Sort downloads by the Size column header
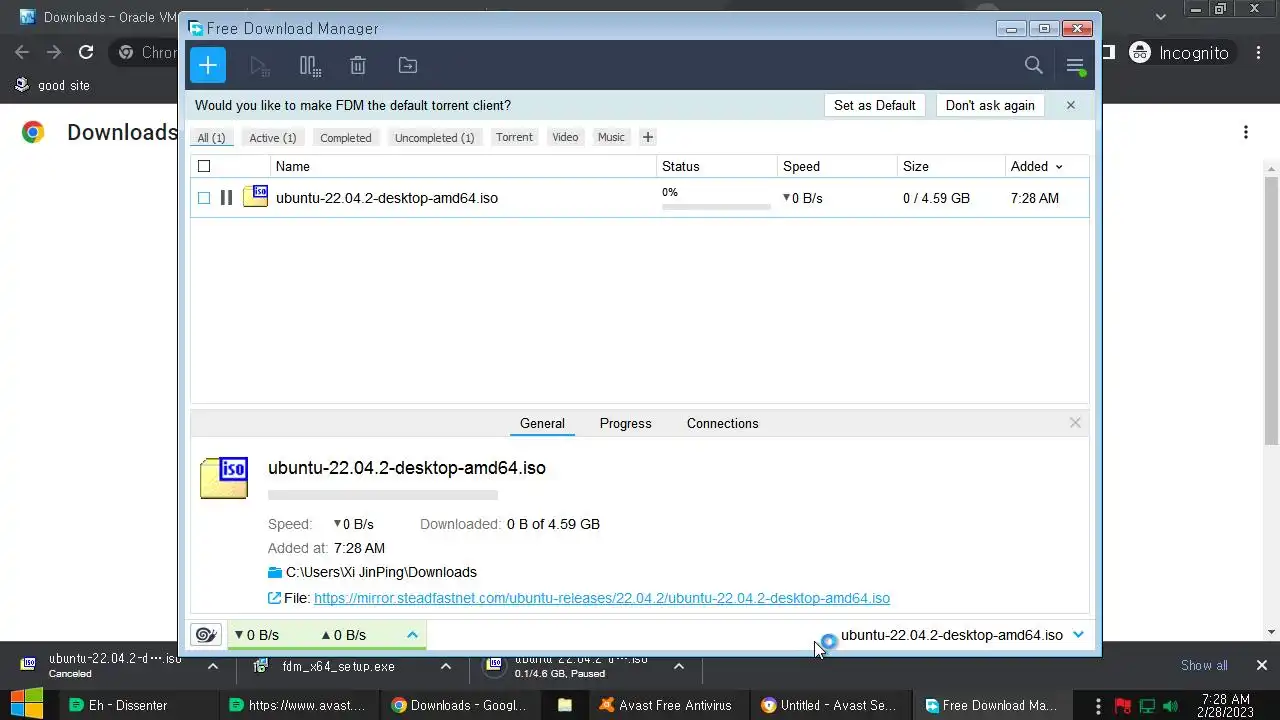 (x=951, y=166)
